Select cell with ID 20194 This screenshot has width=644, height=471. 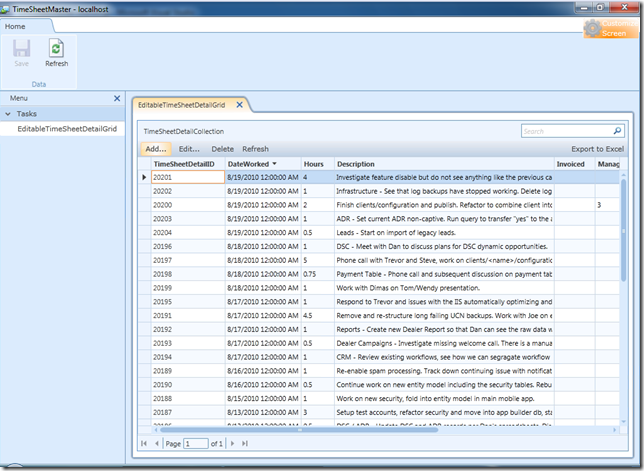(188, 357)
